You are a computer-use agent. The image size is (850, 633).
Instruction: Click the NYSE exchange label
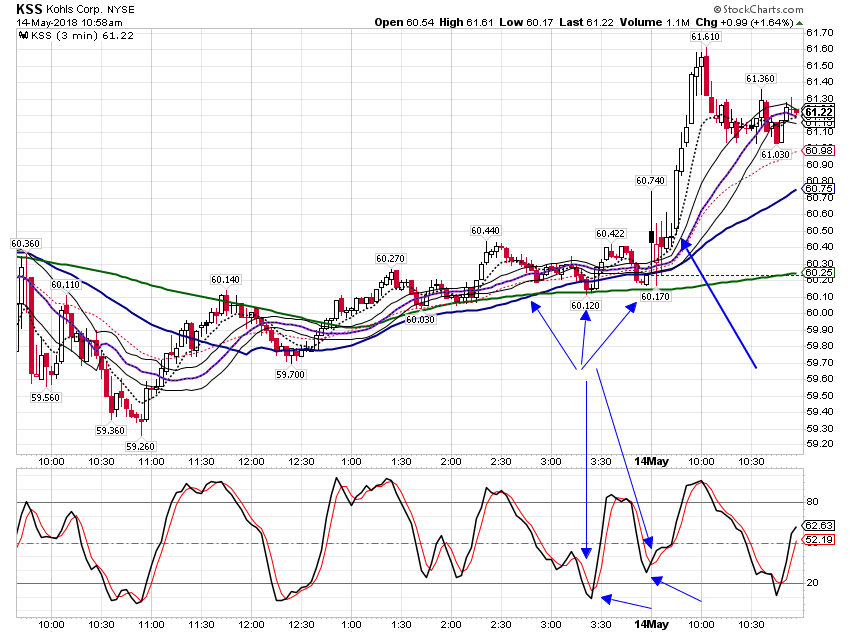point(121,10)
